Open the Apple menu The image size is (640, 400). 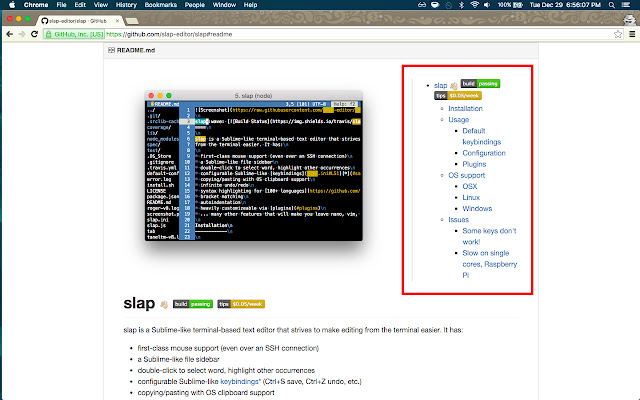pos(12,5)
